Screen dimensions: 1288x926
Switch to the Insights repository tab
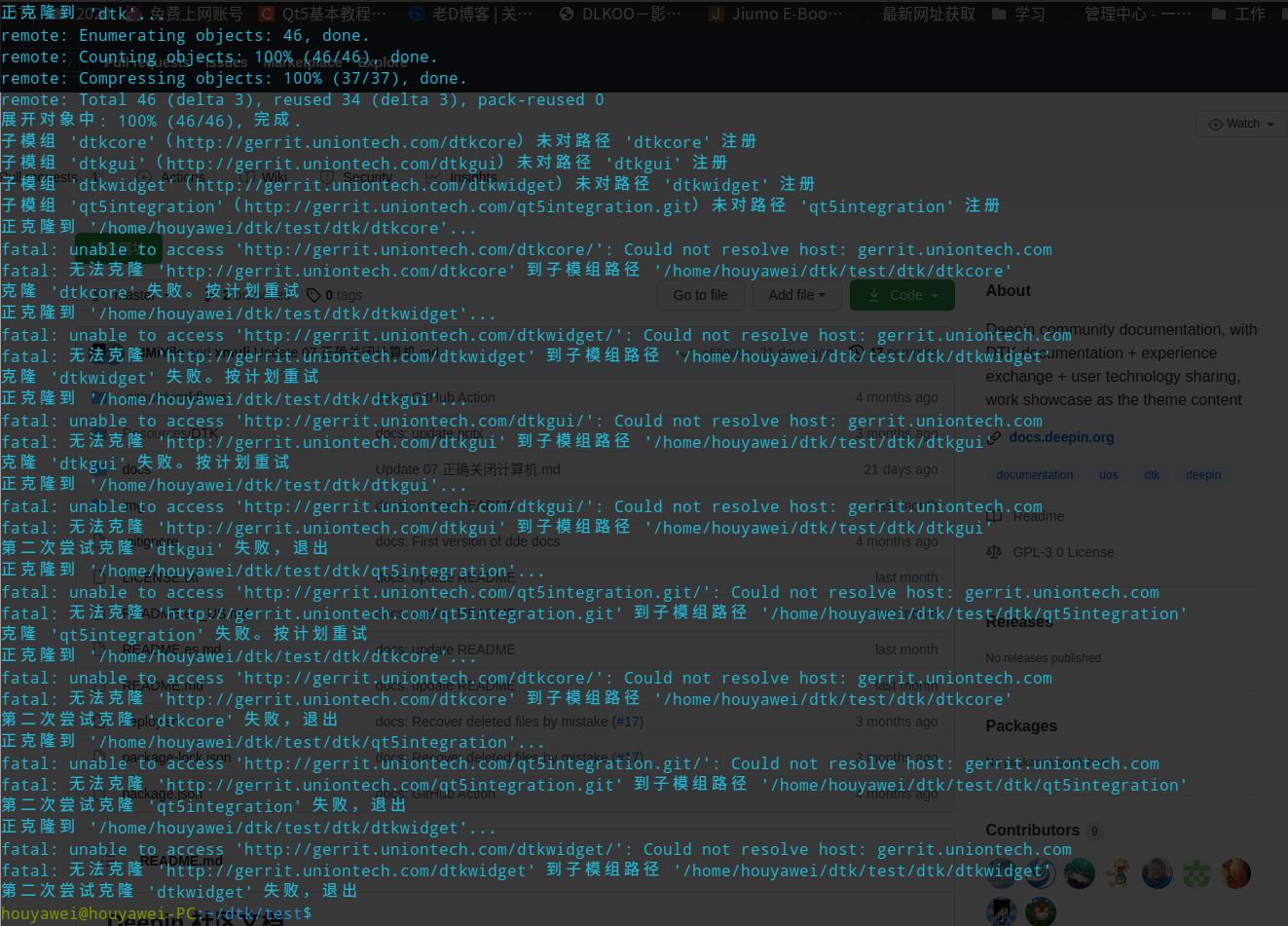(462, 177)
